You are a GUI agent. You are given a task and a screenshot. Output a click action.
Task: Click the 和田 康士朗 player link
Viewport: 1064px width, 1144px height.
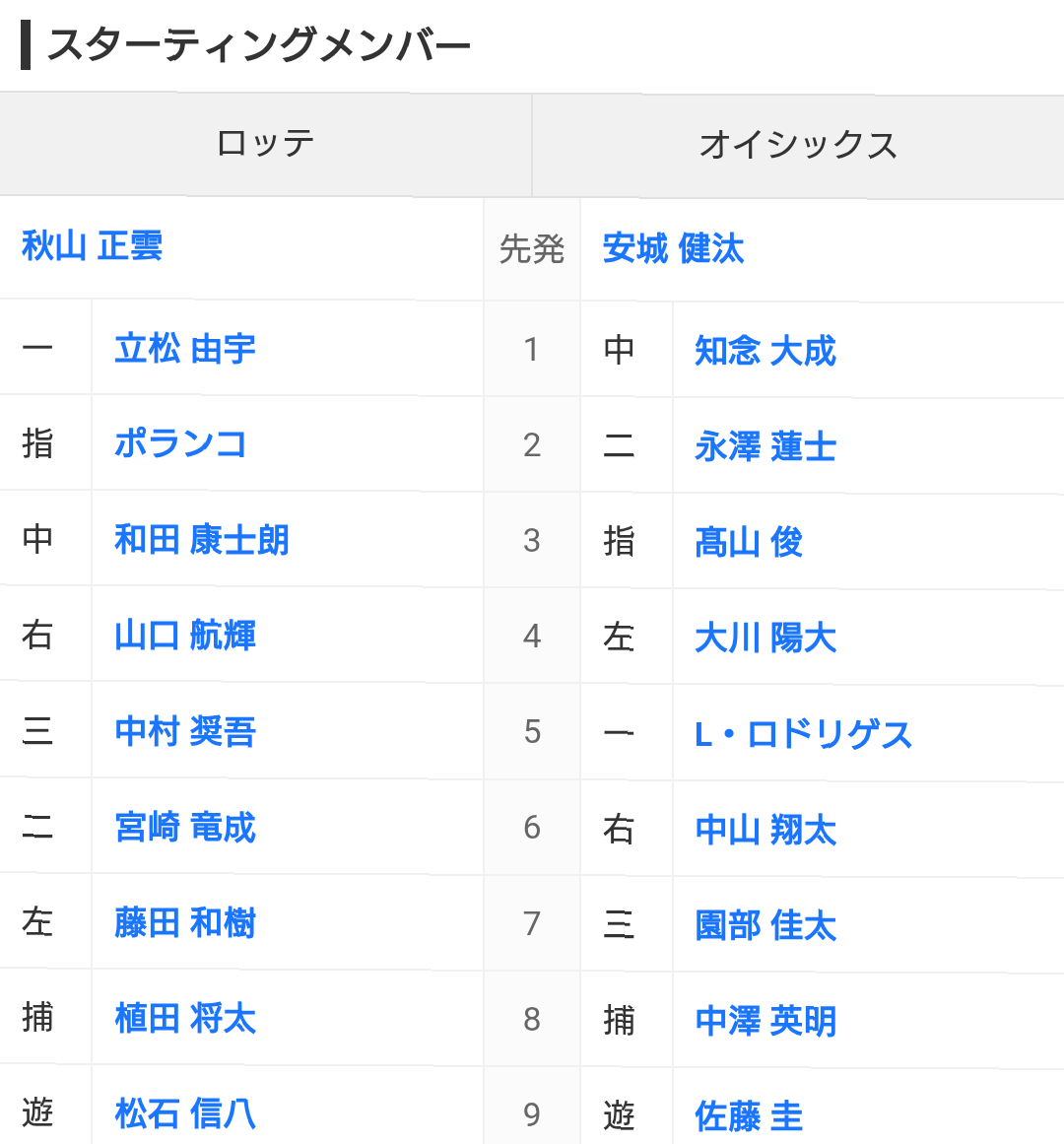click(x=202, y=540)
